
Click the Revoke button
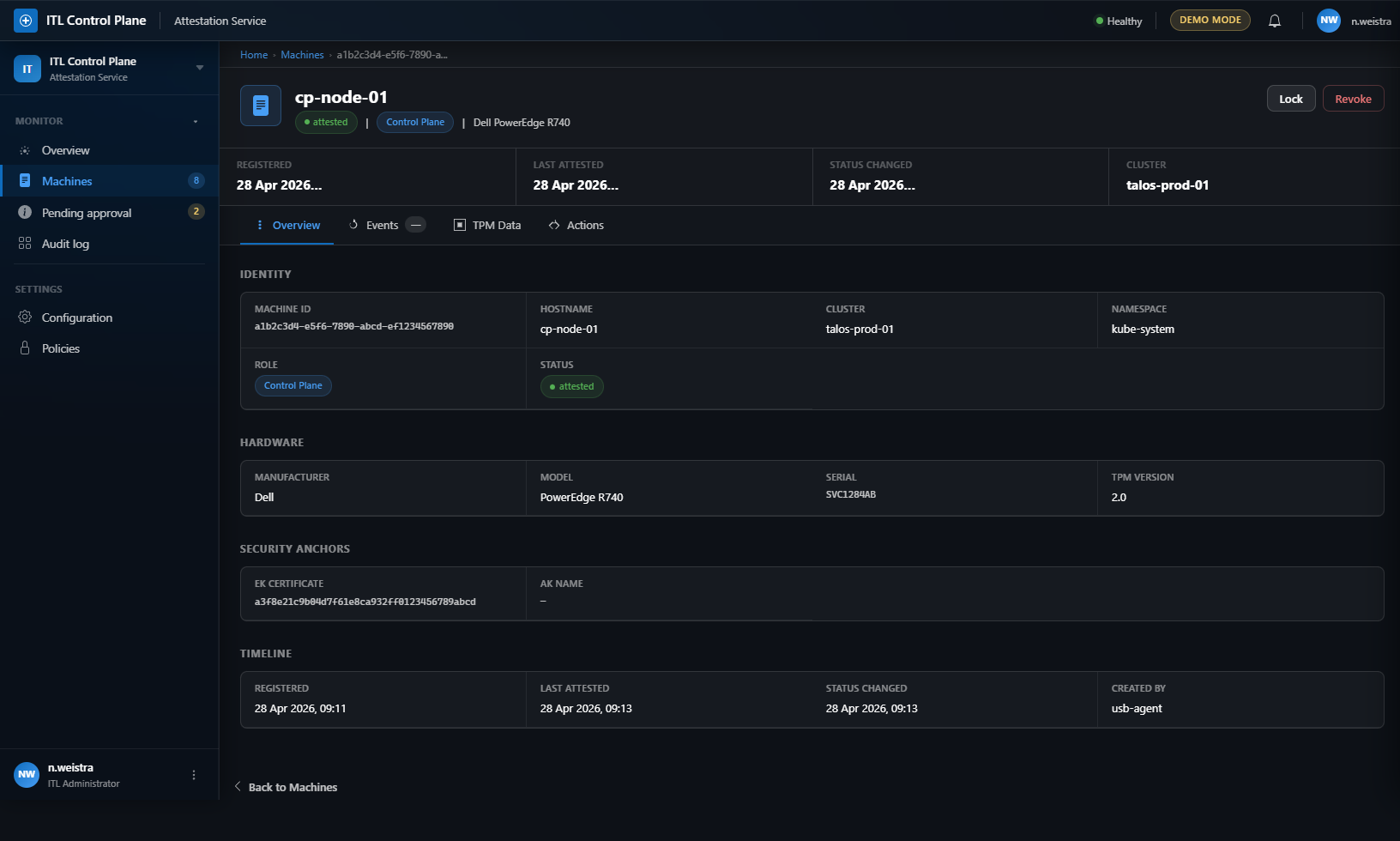tap(1353, 99)
